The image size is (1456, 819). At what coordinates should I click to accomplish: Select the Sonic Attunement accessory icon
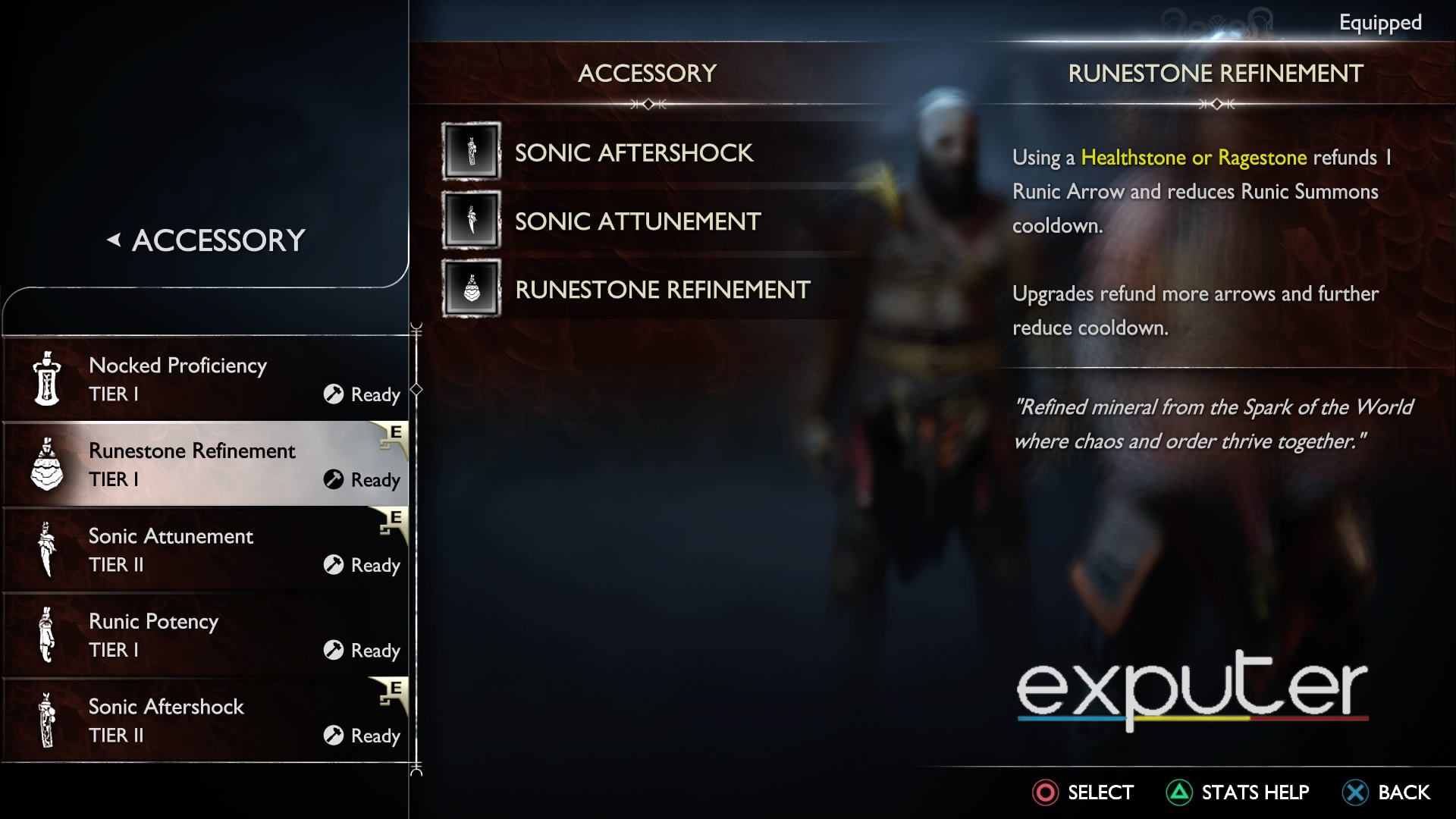472,220
